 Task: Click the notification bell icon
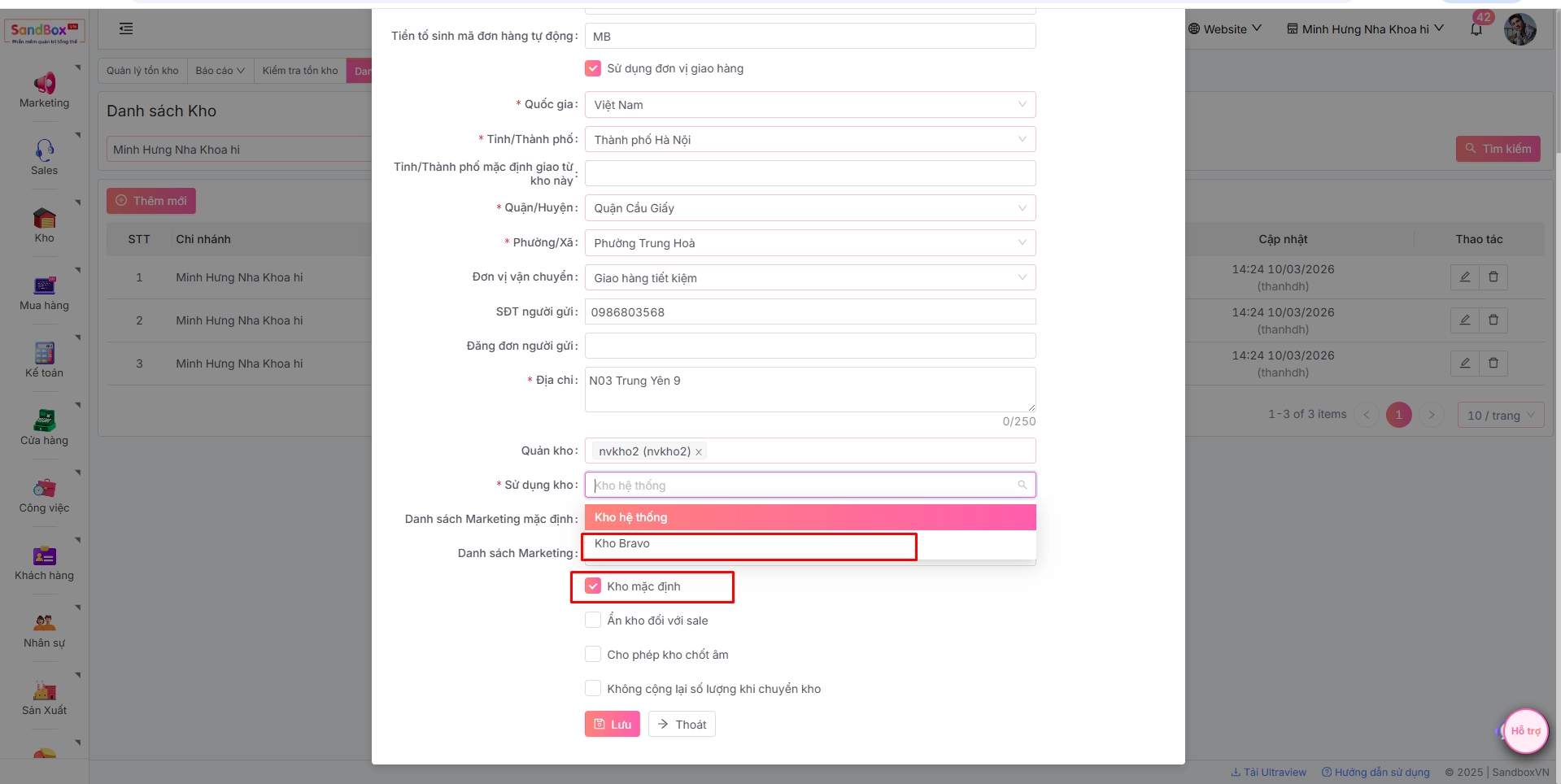pos(1476,29)
